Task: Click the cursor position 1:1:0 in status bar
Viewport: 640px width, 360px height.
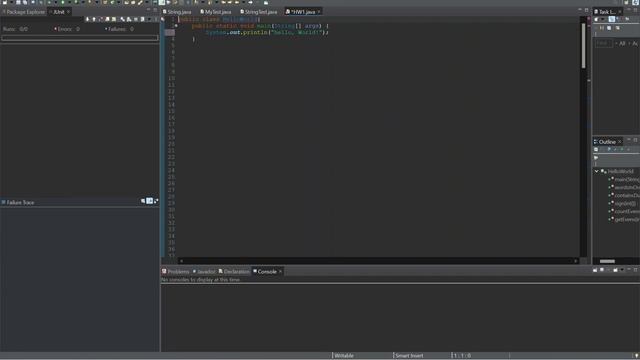Action: coord(462,356)
